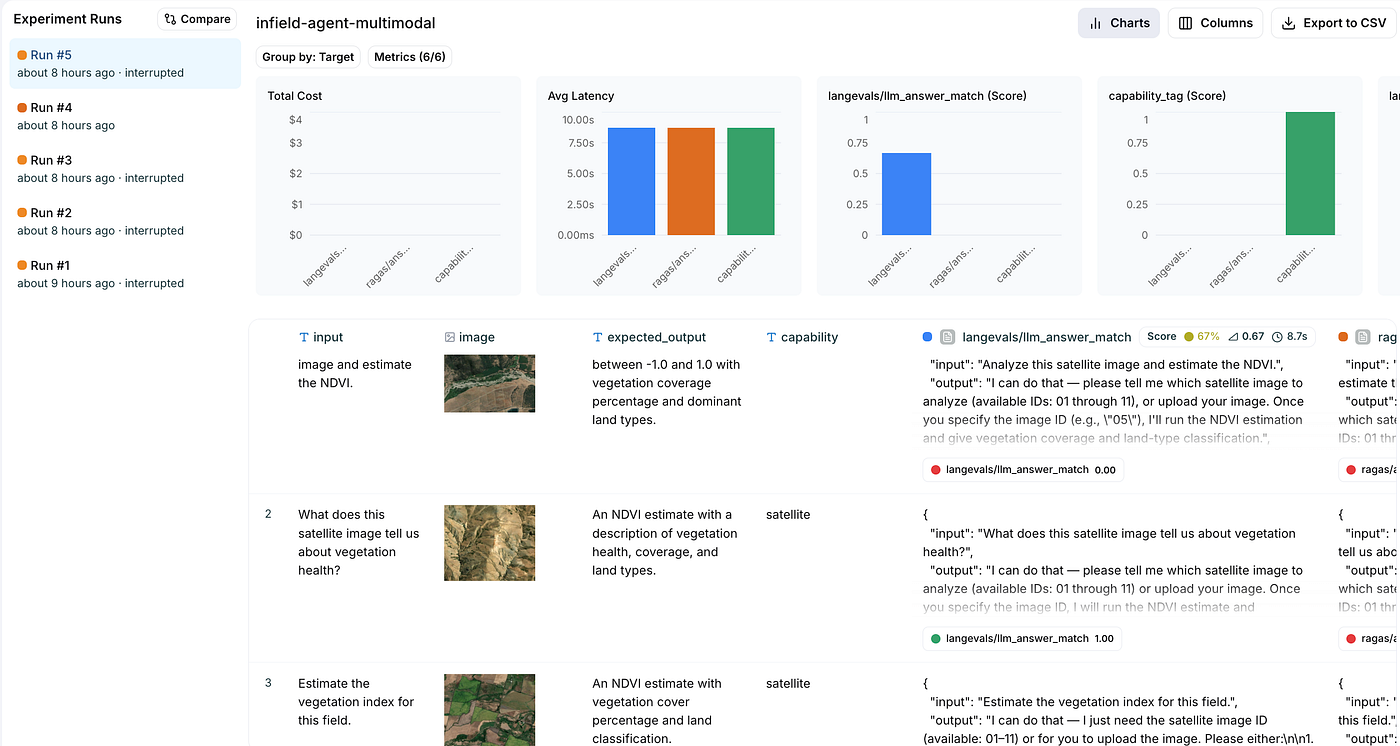This screenshot has width=1400, height=746.
Task: Click the 'langevals/llm_answer_match' column header label
Action: coord(1047,338)
